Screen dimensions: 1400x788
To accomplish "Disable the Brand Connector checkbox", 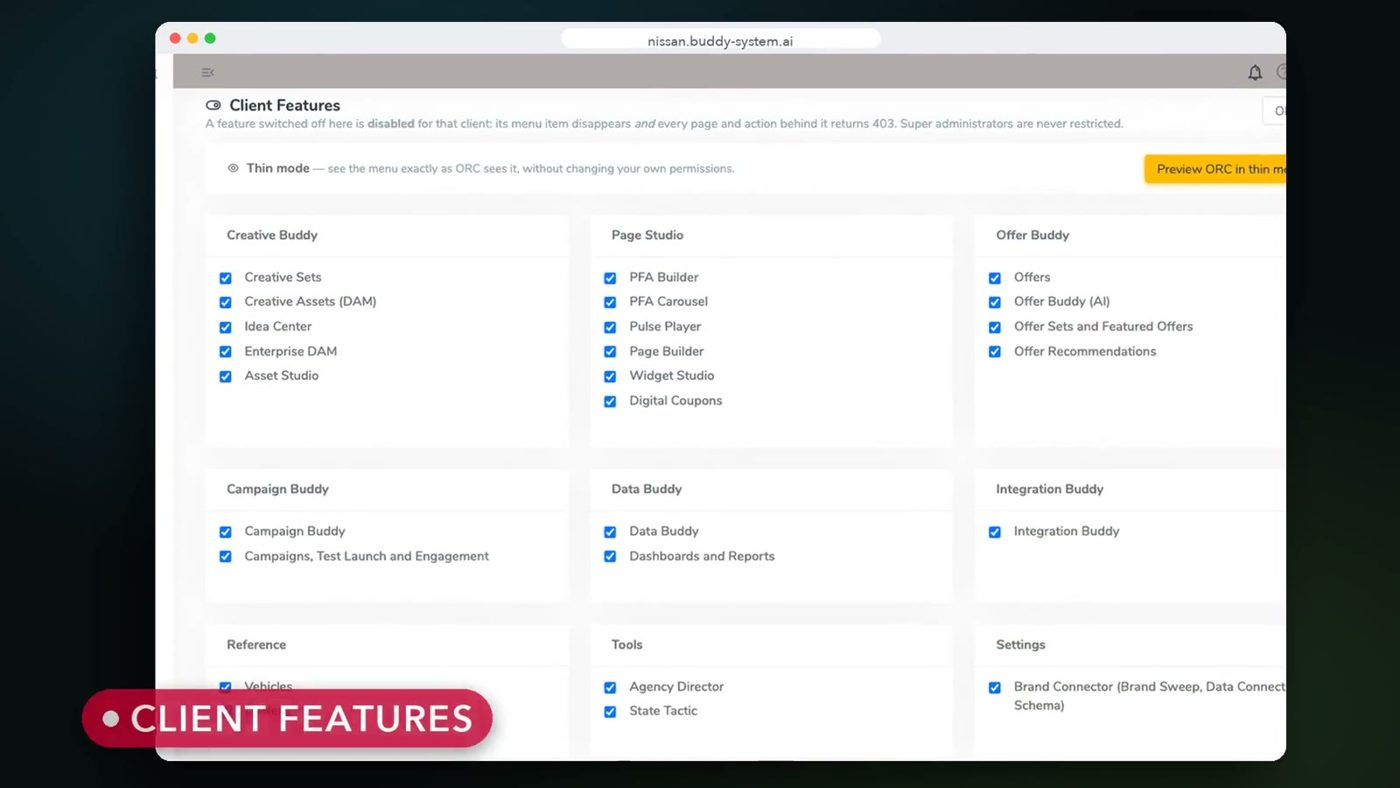I will click(995, 688).
